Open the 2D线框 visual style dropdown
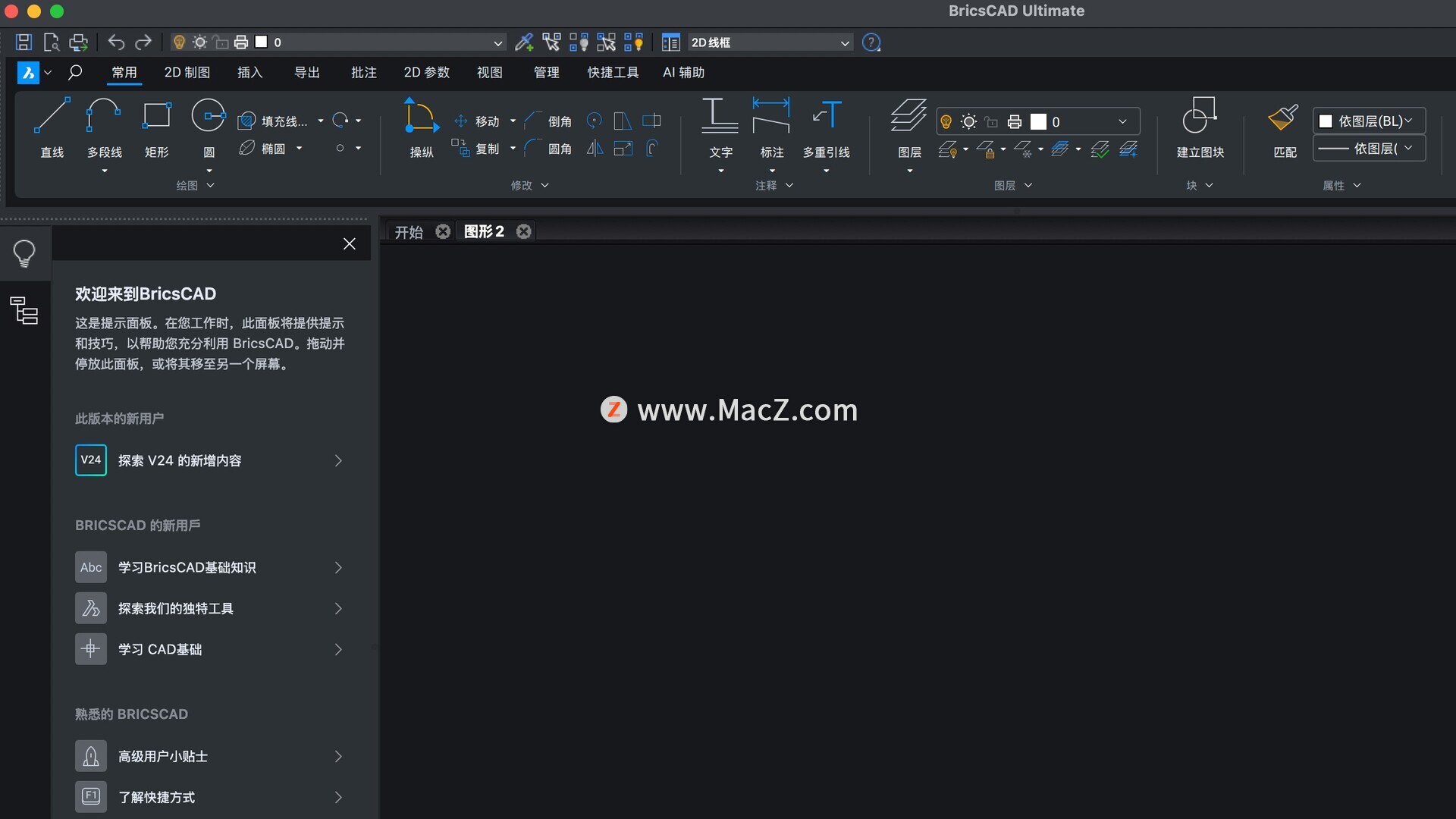Image resolution: width=1456 pixels, height=819 pixels. coord(770,42)
